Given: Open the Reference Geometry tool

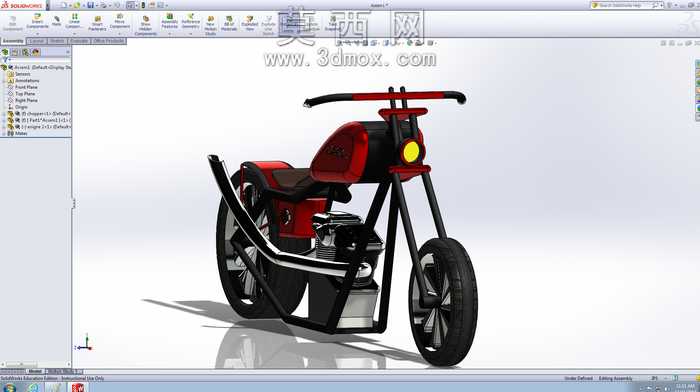Looking at the screenshot, I should (x=191, y=21).
